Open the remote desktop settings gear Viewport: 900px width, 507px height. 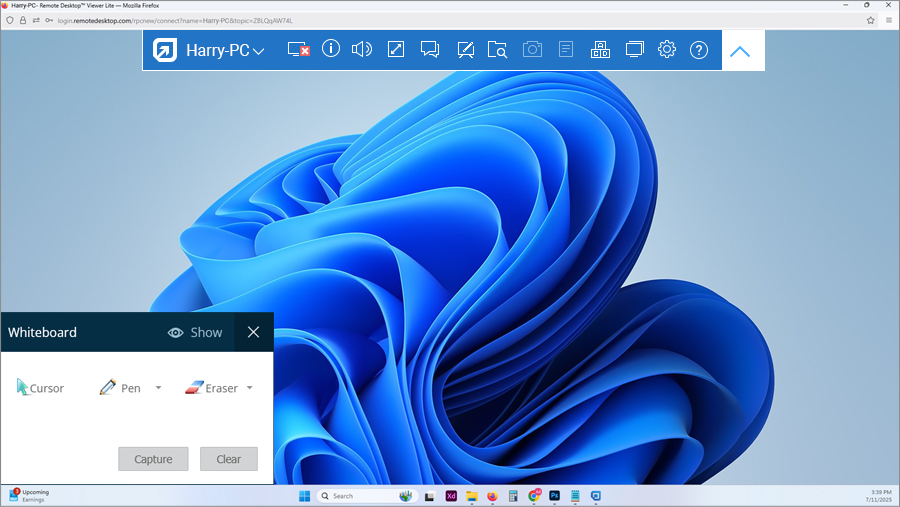point(667,50)
